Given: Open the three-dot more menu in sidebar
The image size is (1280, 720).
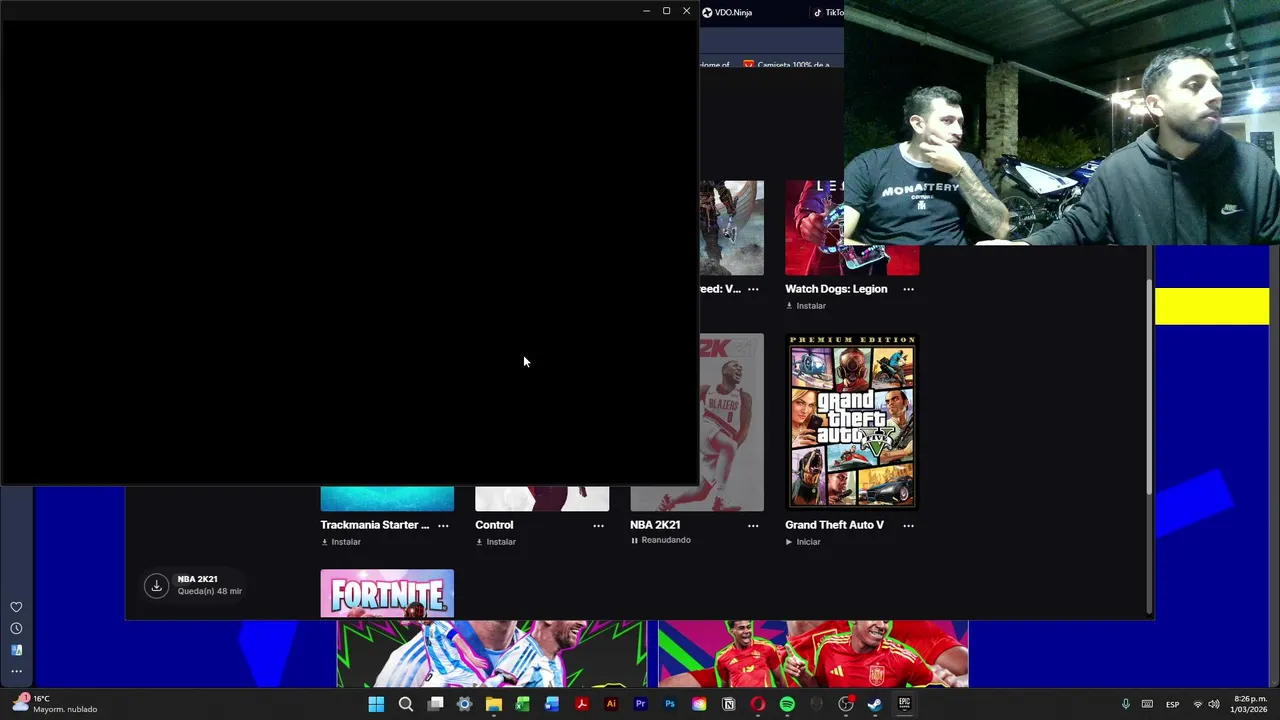Looking at the screenshot, I should click(x=16, y=671).
